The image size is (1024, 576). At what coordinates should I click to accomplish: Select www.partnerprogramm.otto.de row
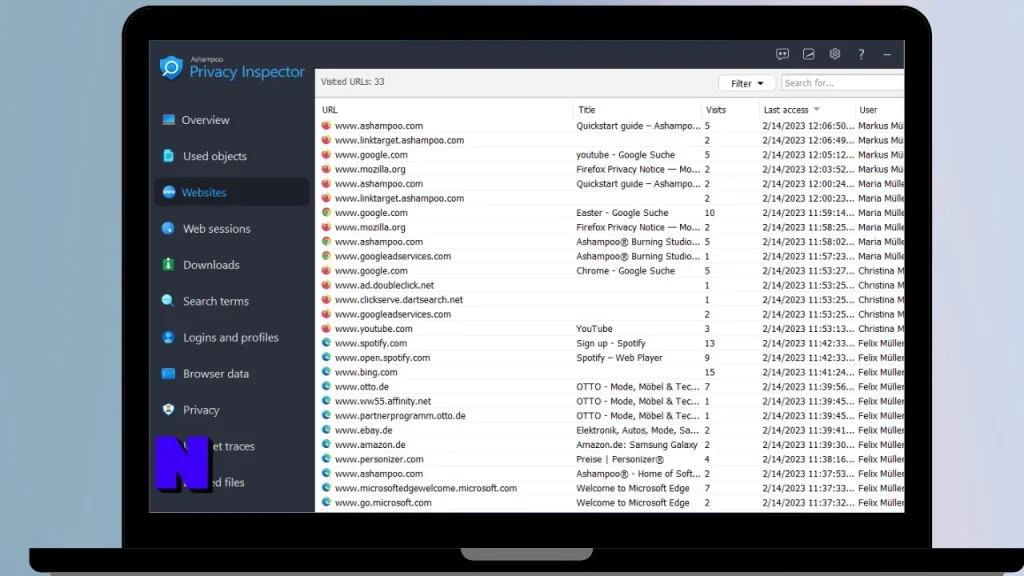click(x=611, y=415)
